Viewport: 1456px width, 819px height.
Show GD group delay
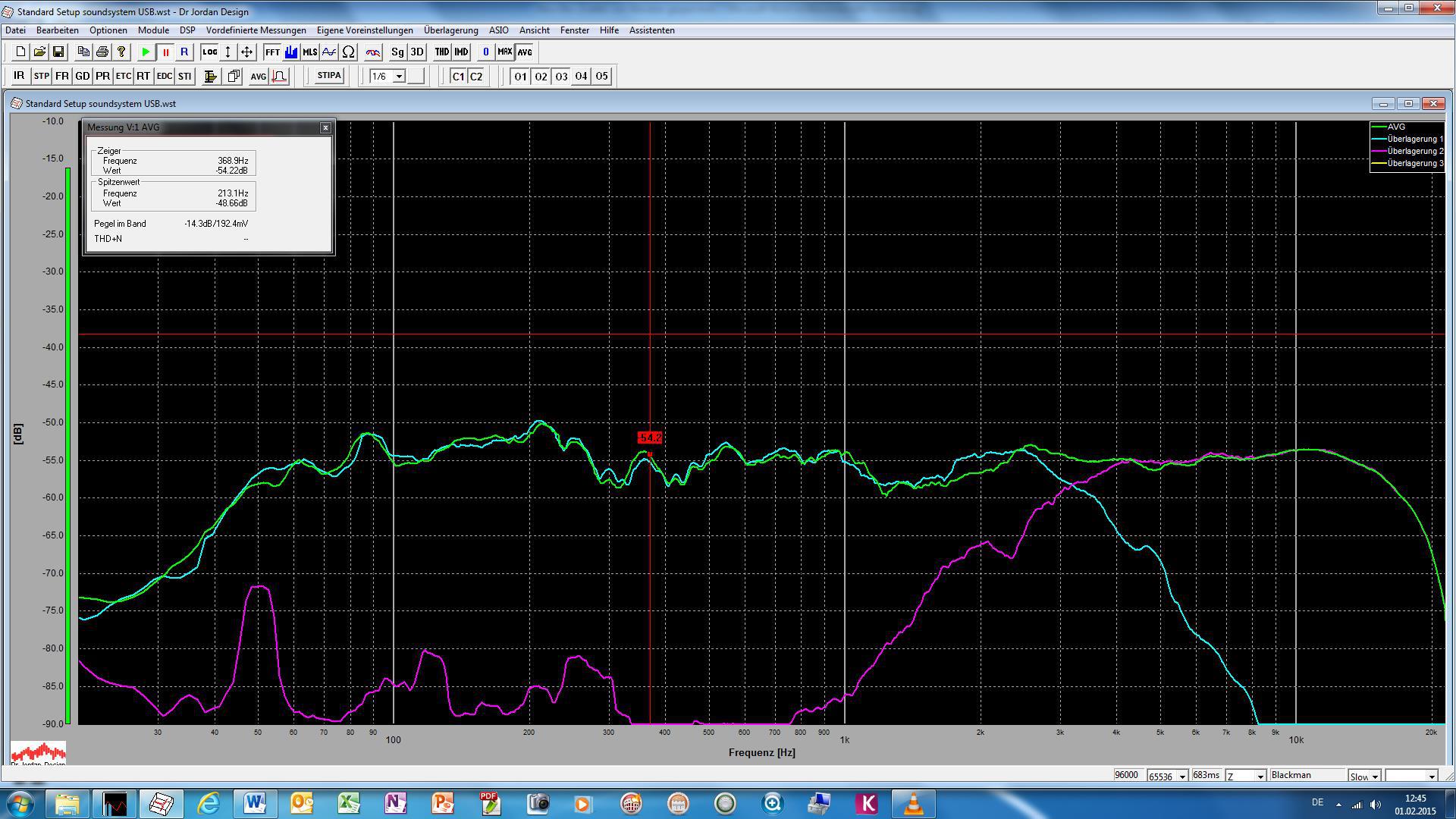click(83, 76)
